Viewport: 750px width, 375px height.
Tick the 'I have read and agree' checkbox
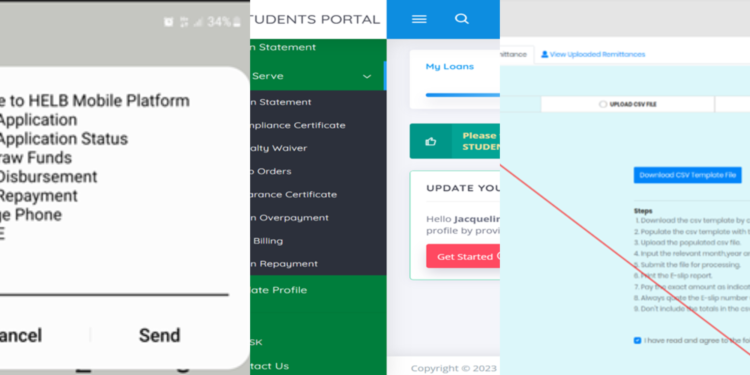637,341
